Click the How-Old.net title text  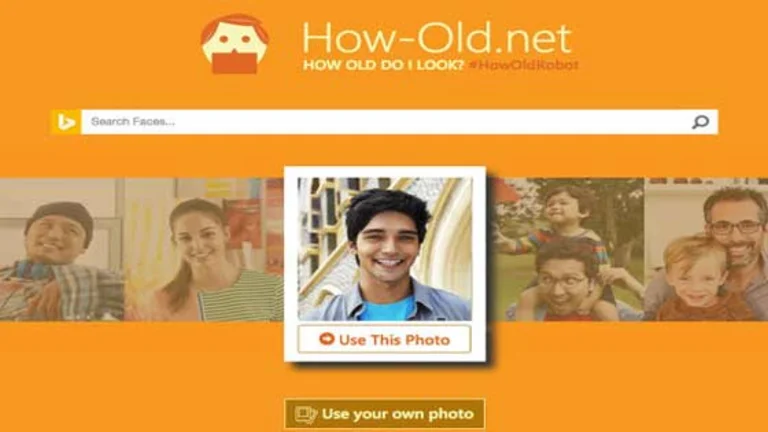click(x=437, y=38)
